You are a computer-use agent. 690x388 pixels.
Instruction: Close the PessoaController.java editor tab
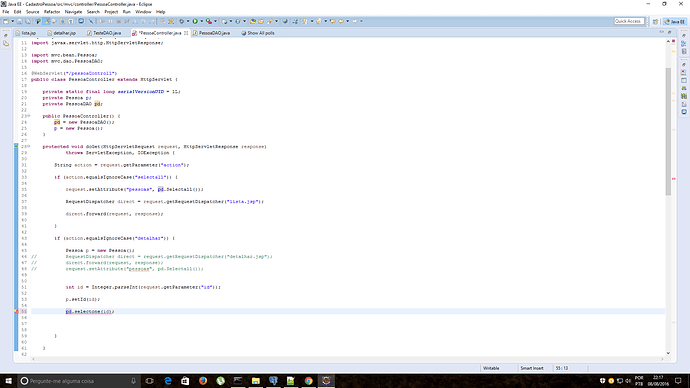click(x=186, y=33)
